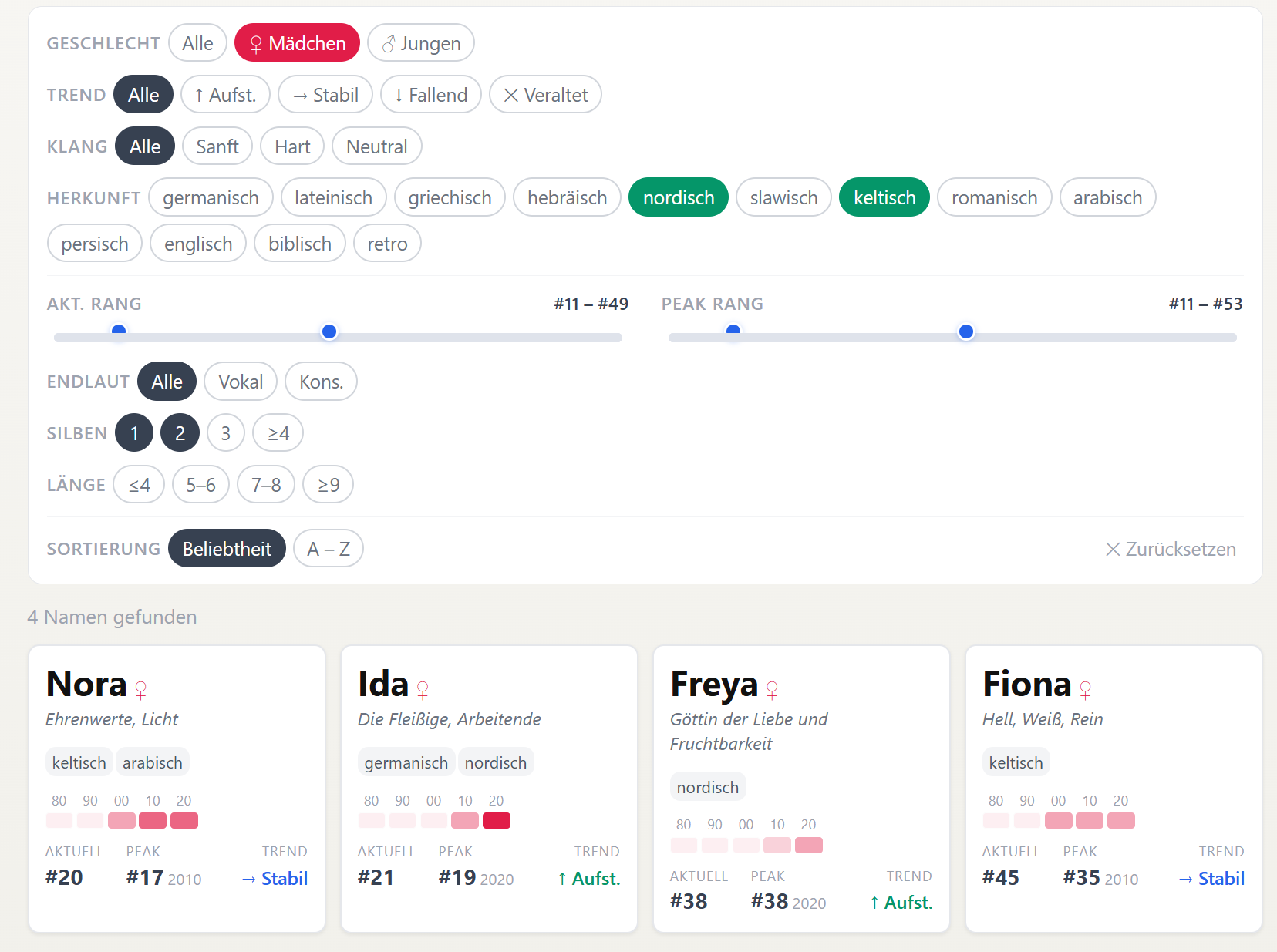The width and height of the screenshot is (1277, 952).
Task: Toggle the englisch origin chip
Action: (198, 244)
